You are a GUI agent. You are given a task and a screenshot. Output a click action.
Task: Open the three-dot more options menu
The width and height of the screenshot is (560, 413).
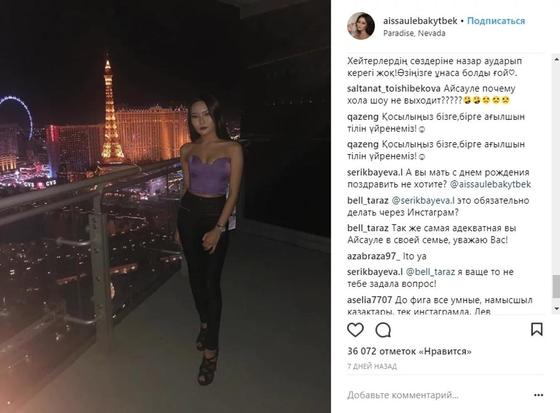pos(539,395)
